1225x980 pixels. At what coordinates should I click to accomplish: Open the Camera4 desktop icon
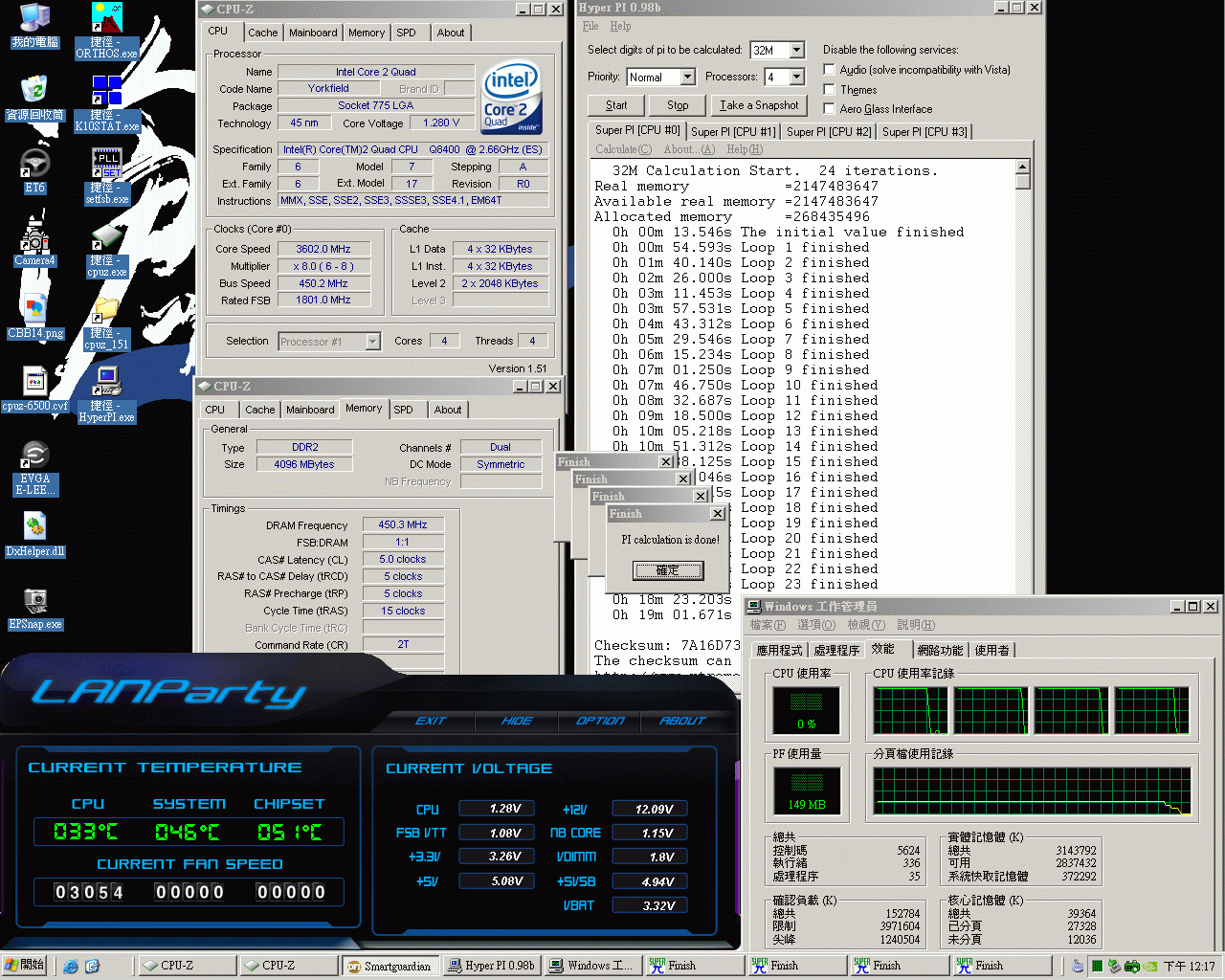pyautogui.click(x=34, y=244)
